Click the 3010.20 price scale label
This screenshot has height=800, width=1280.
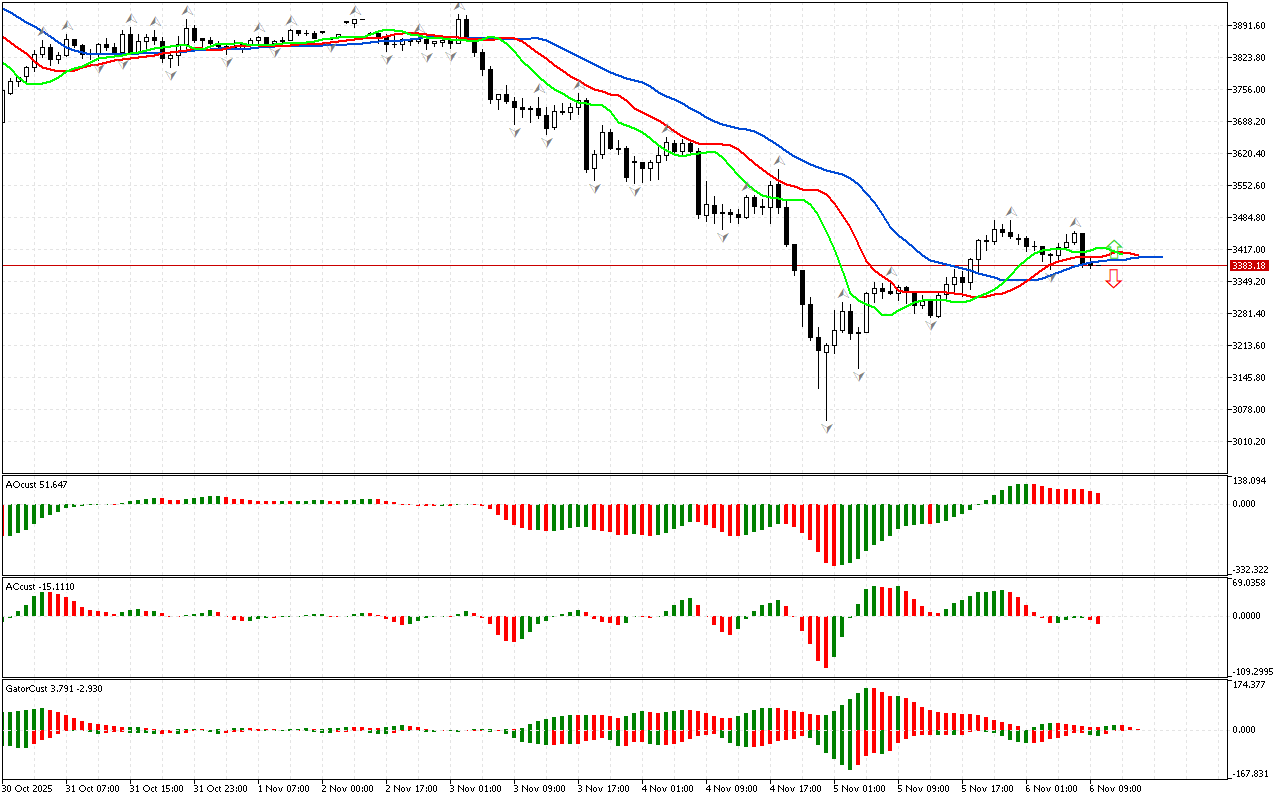[1251, 442]
